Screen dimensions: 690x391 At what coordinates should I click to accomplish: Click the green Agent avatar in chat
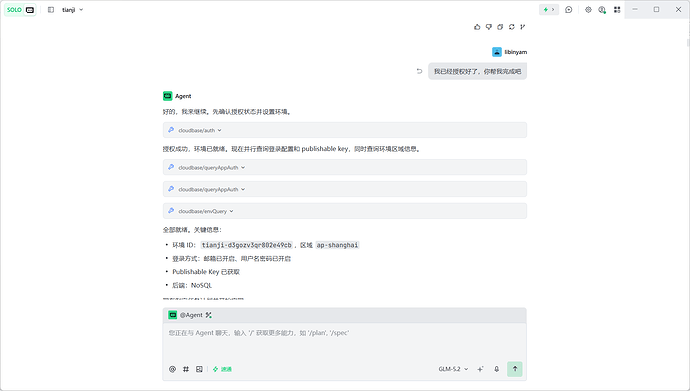click(x=168, y=96)
